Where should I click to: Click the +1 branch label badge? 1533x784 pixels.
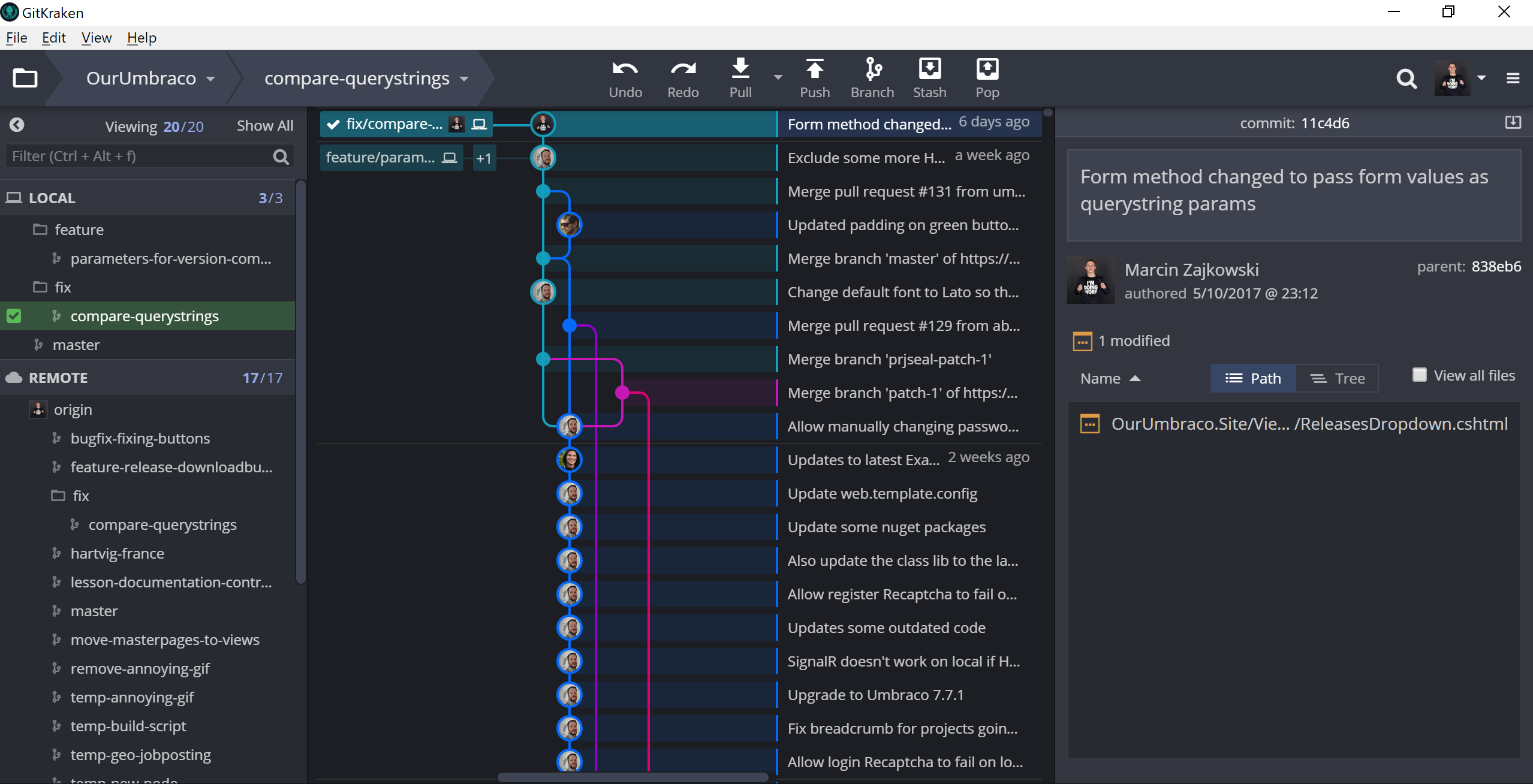point(484,158)
